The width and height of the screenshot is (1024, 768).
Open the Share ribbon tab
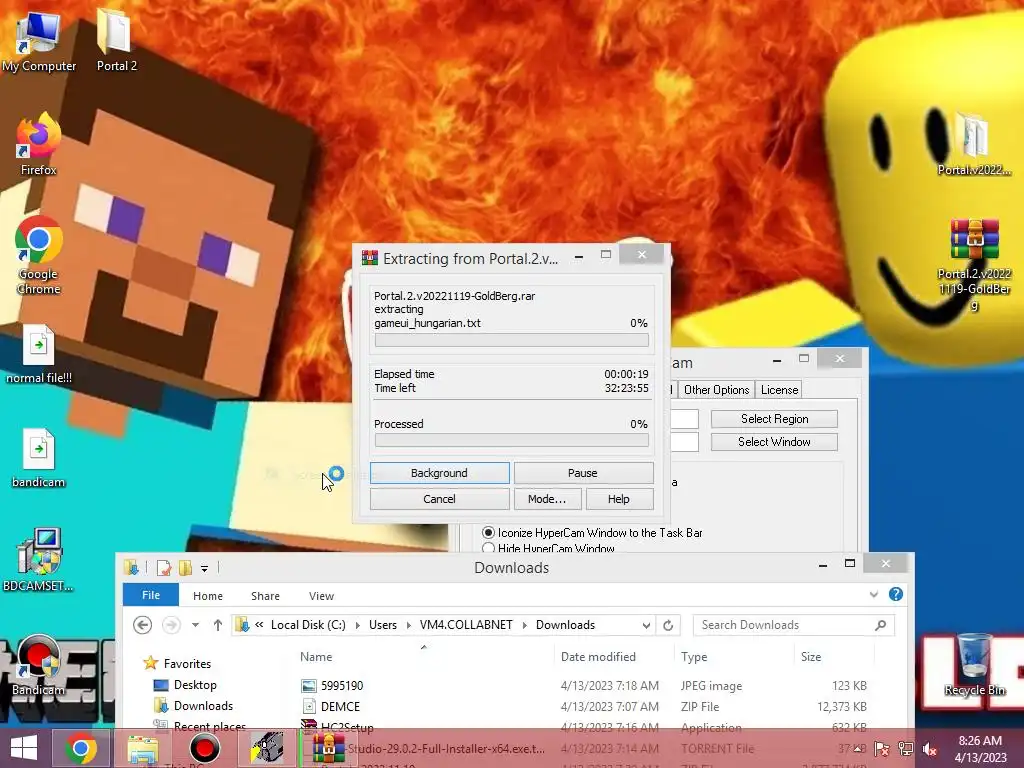click(265, 596)
